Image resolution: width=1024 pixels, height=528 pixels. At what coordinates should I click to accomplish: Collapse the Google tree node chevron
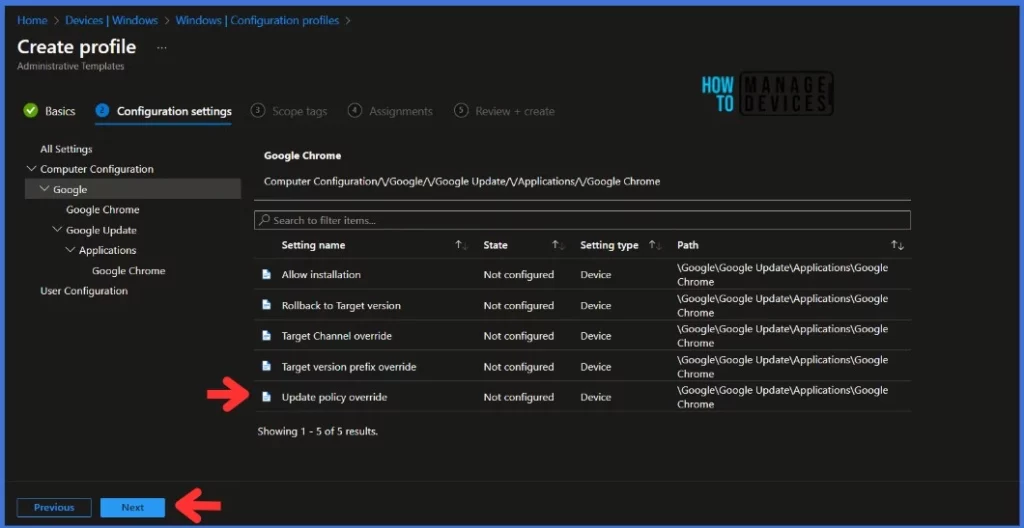coord(44,189)
